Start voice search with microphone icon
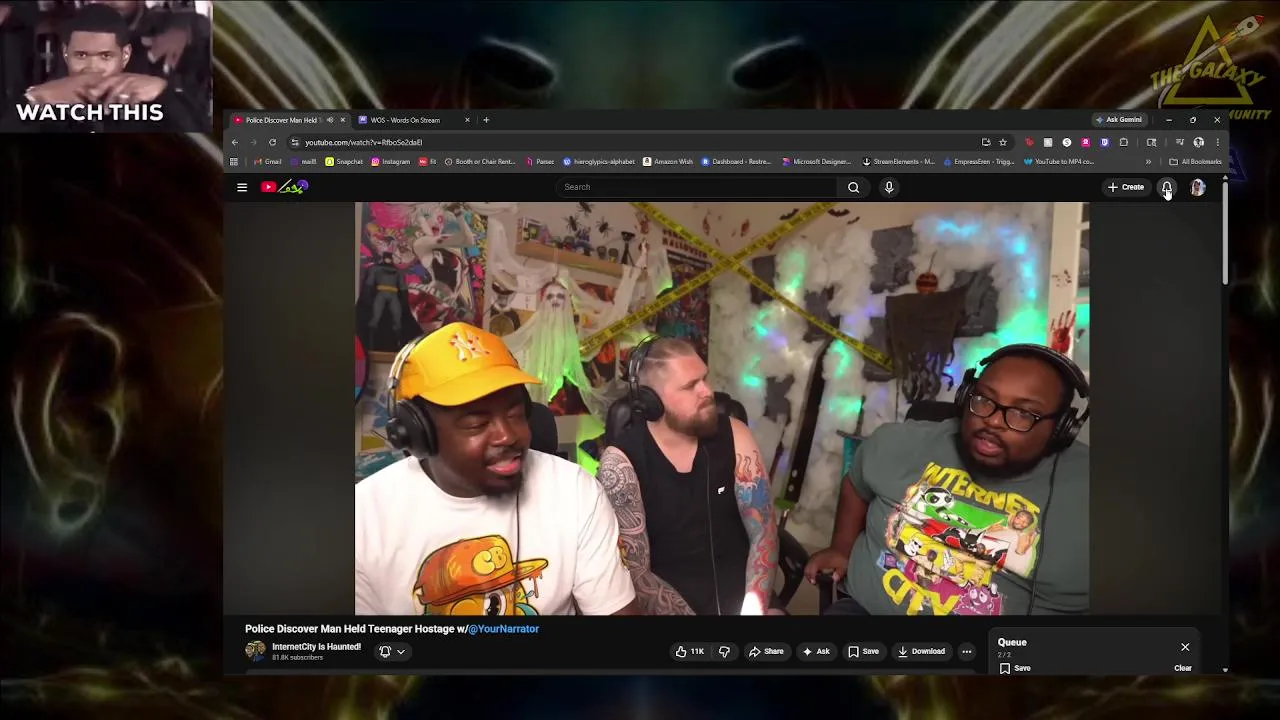Viewport: 1280px width, 720px height. [889, 187]
